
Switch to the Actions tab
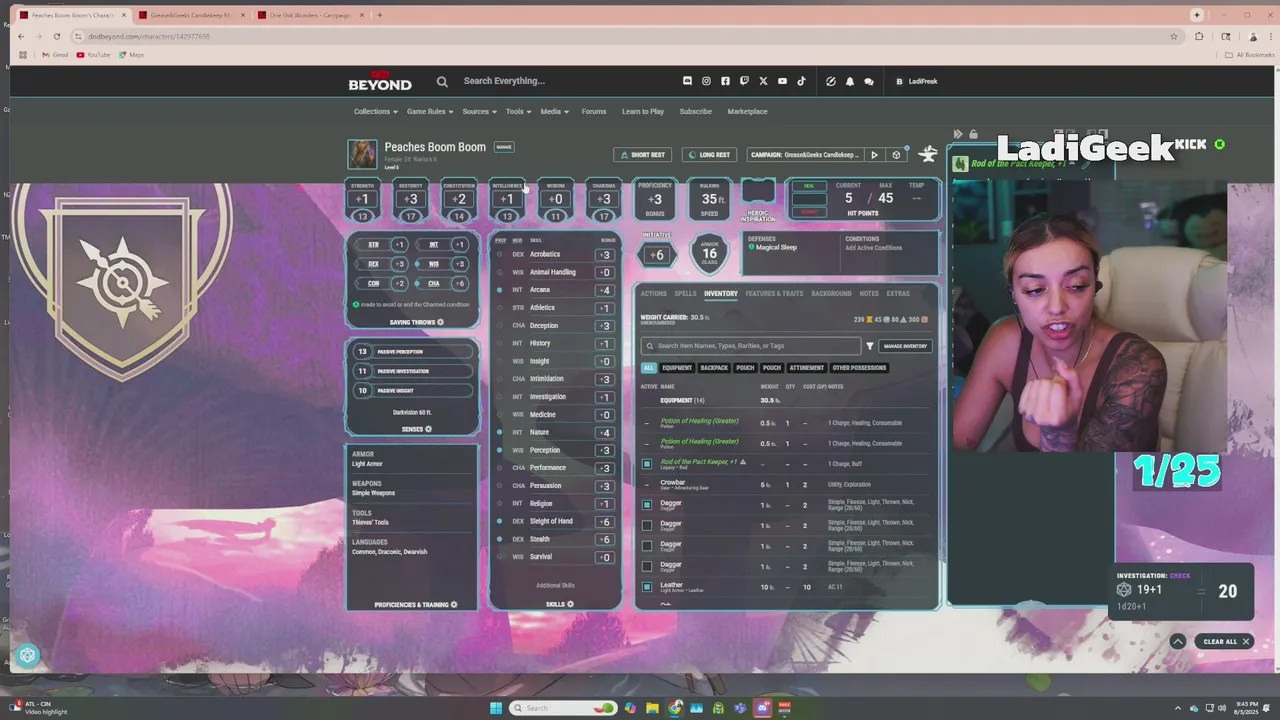pos(653,294)
